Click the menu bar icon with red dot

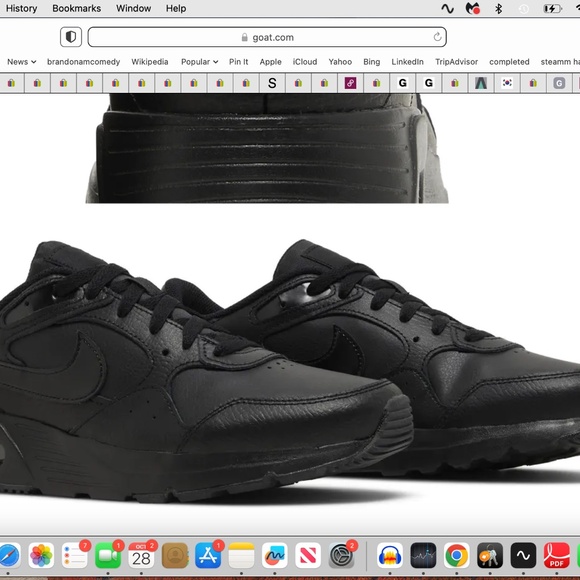click(473, 9)
